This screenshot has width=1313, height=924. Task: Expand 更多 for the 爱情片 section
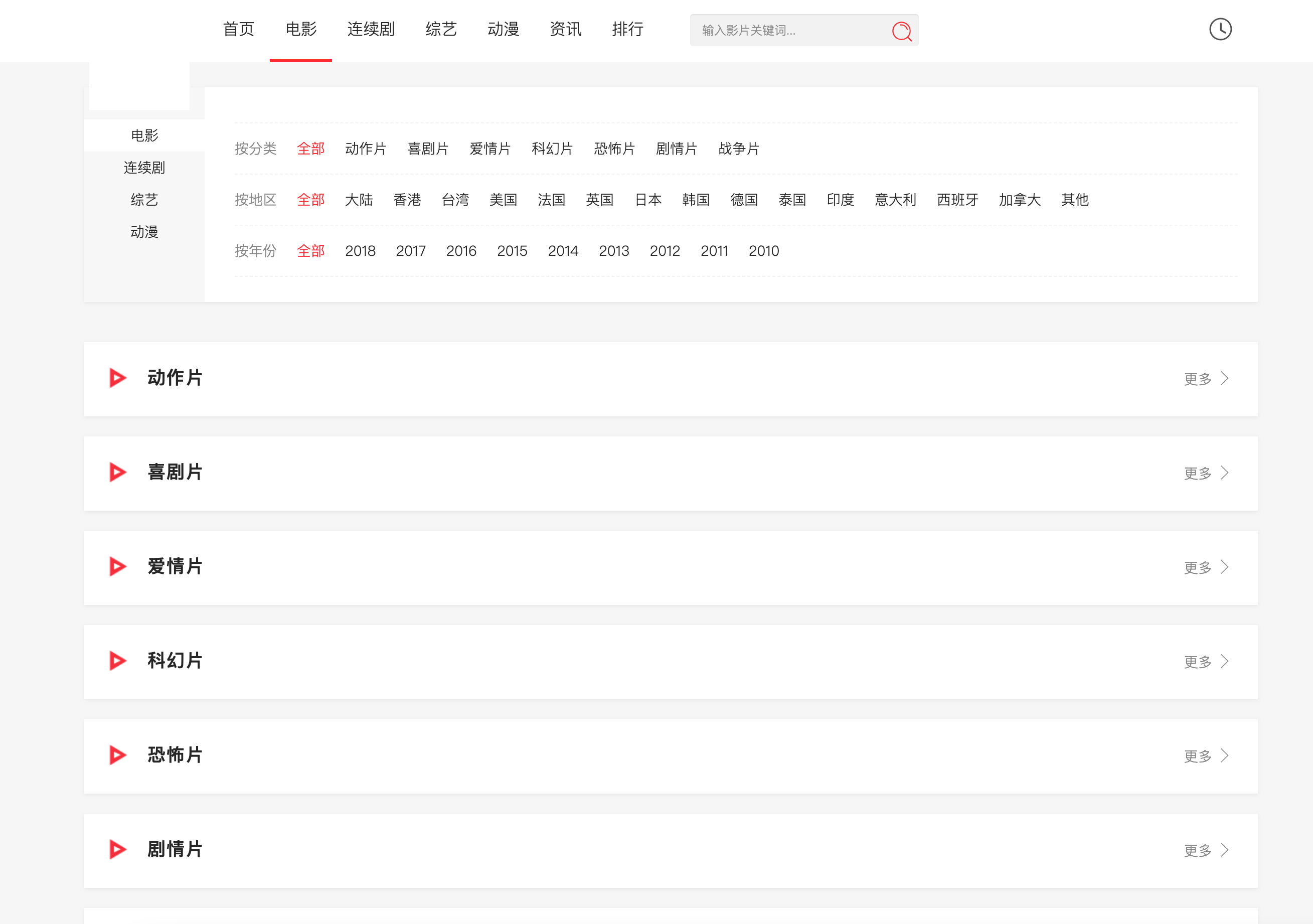pyautogui.click(x=1206, y=567)
